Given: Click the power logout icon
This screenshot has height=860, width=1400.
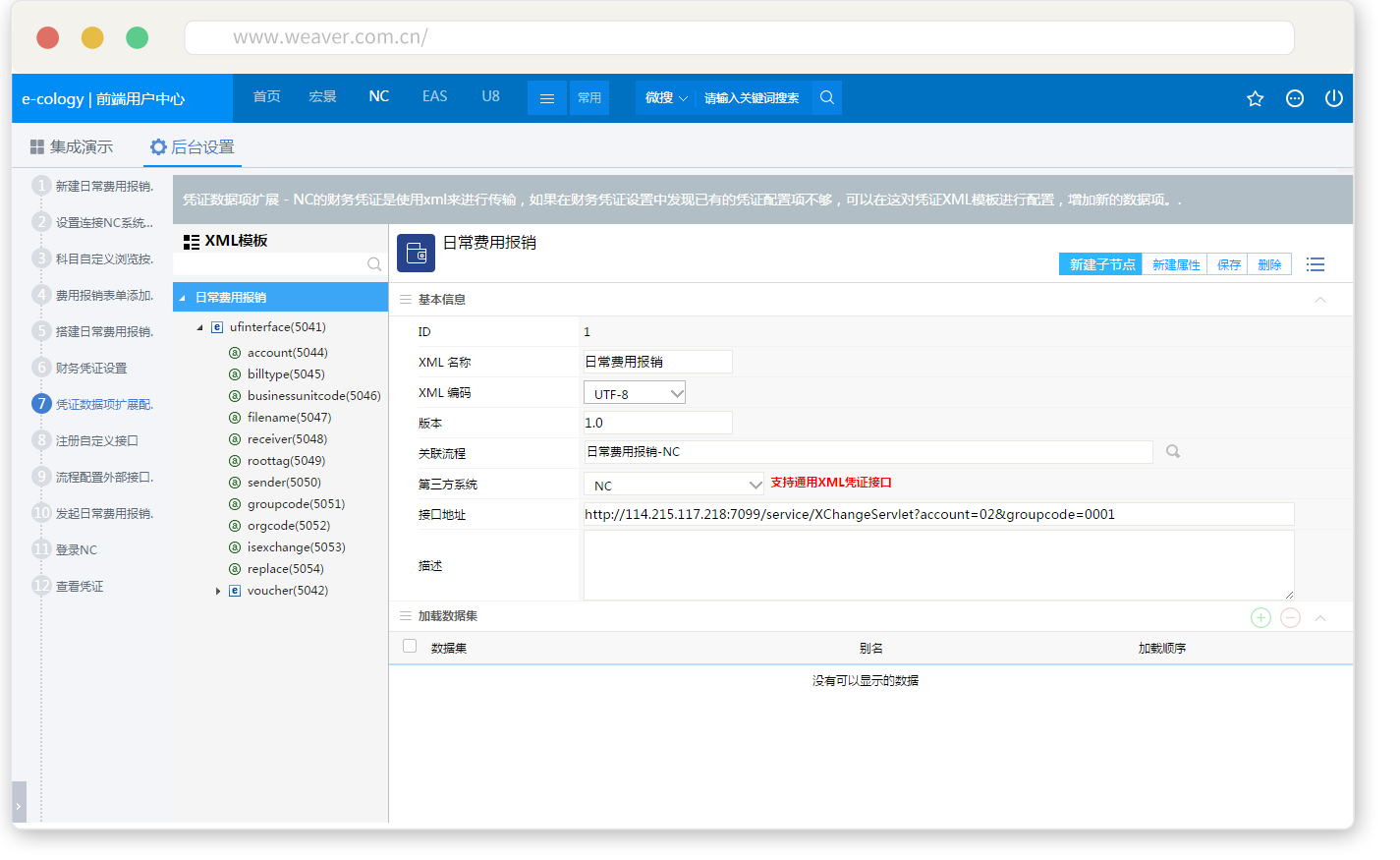Looking at the screenshot, I should coord(1333,98).
